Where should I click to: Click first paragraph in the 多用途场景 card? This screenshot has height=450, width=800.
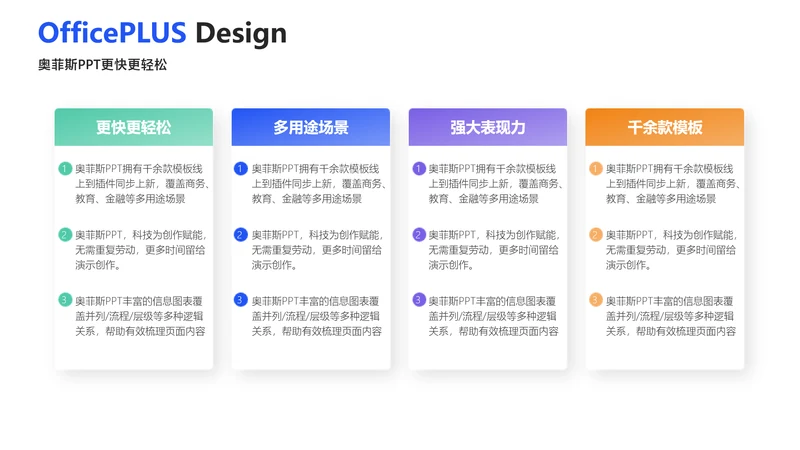pos(319,184)
